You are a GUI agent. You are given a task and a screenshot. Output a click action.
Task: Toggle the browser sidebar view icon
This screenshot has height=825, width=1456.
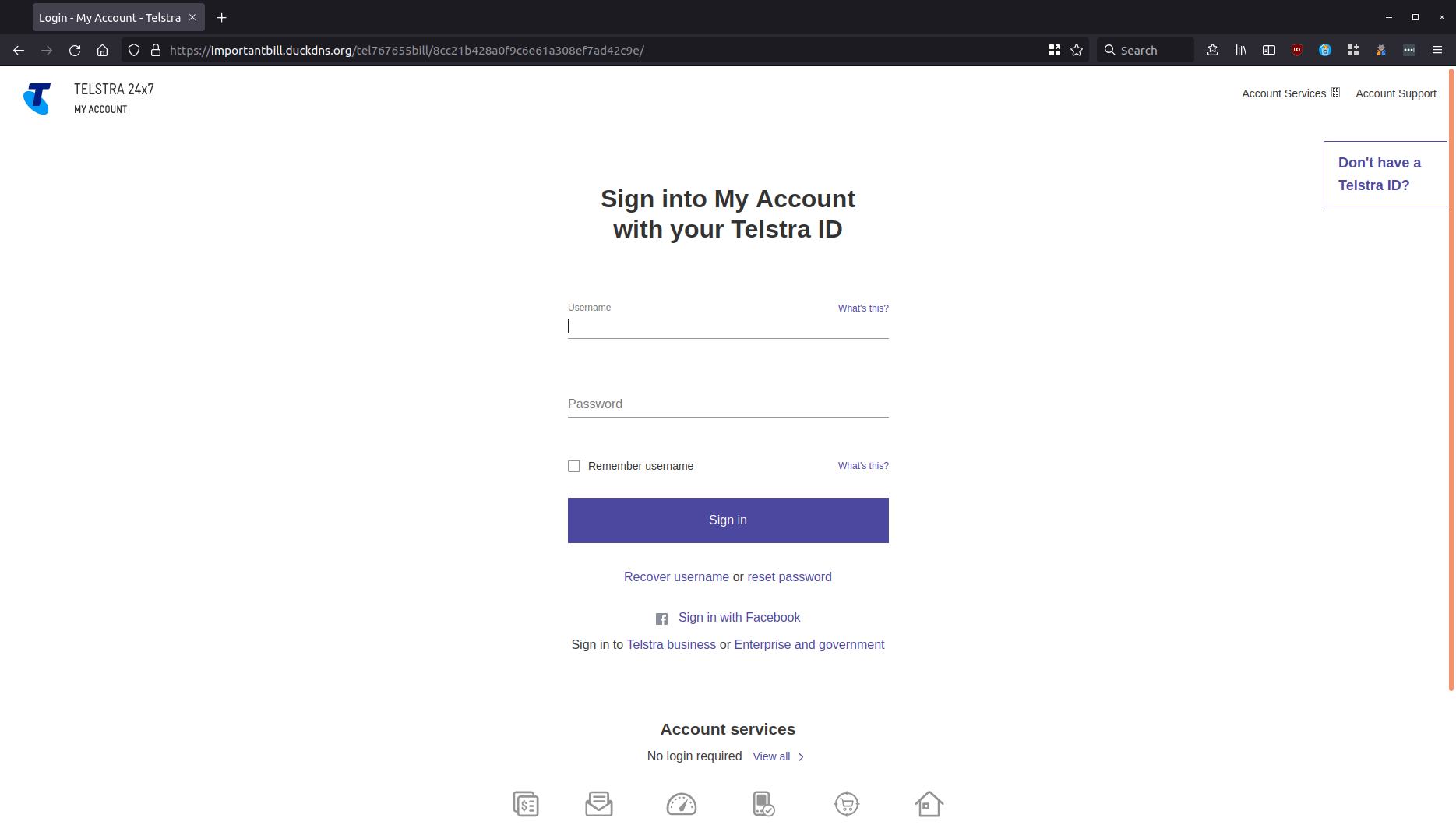pyautogui.click(x=1269, y=50)
